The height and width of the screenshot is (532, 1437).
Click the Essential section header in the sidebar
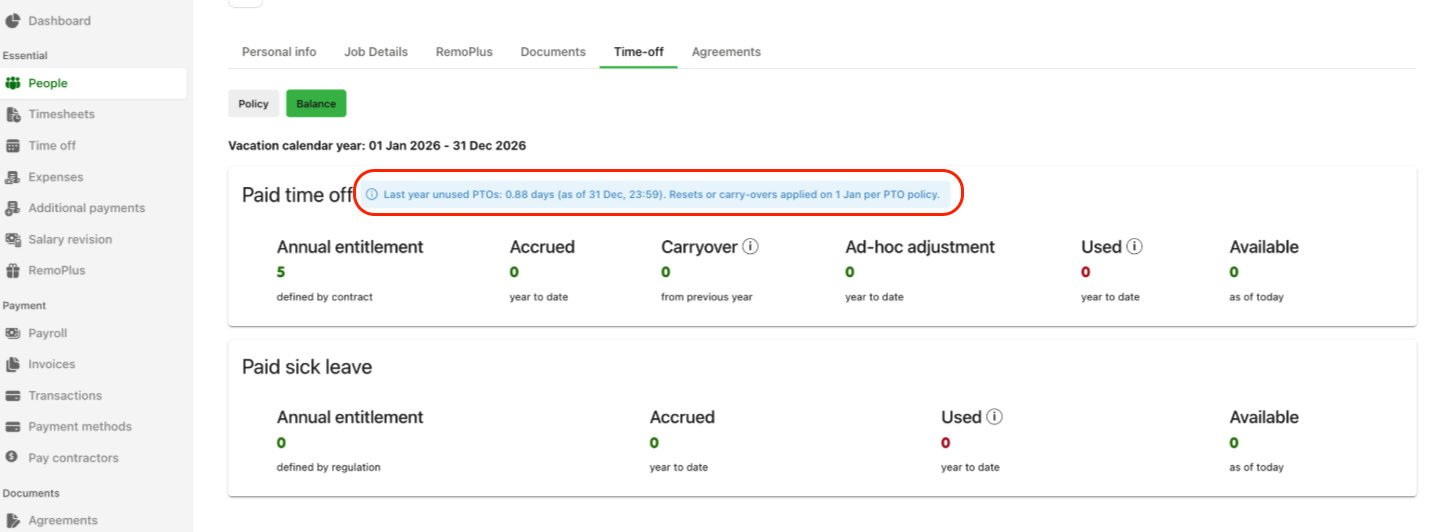25,56
